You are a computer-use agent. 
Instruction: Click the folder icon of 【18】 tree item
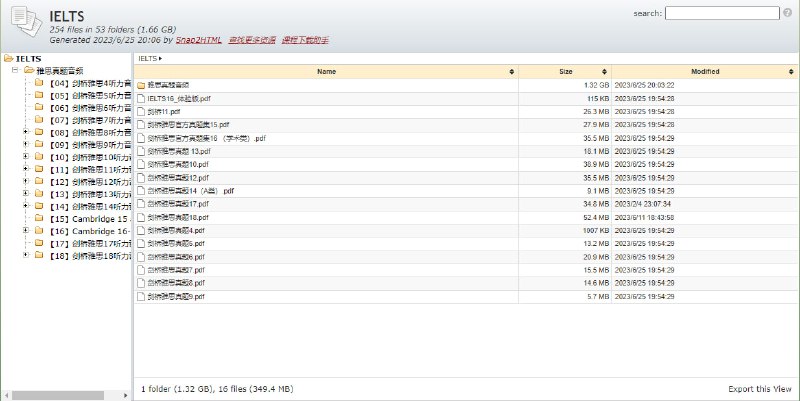[39, 255]
